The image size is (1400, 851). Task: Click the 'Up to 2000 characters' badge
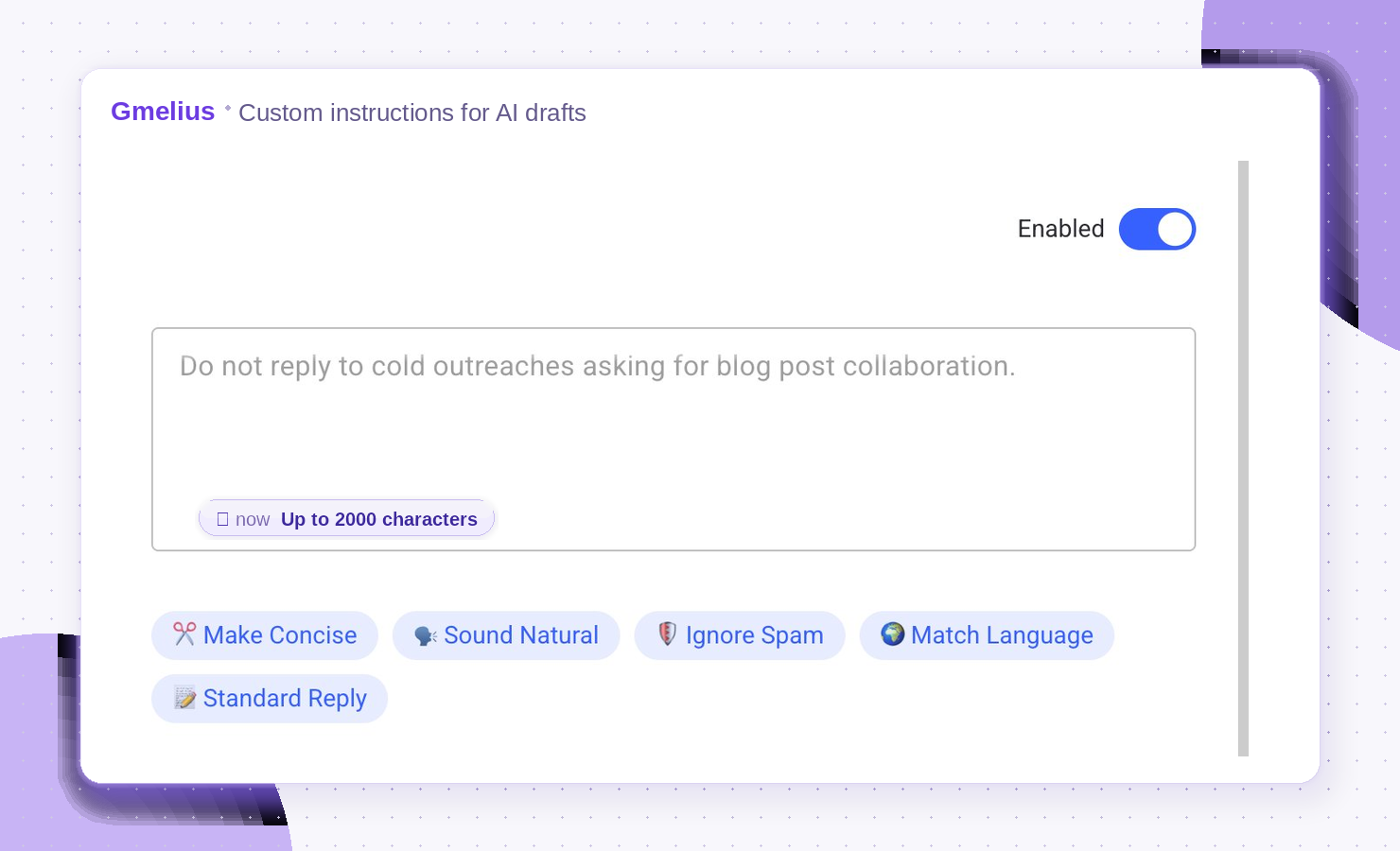tap(346, 518)
